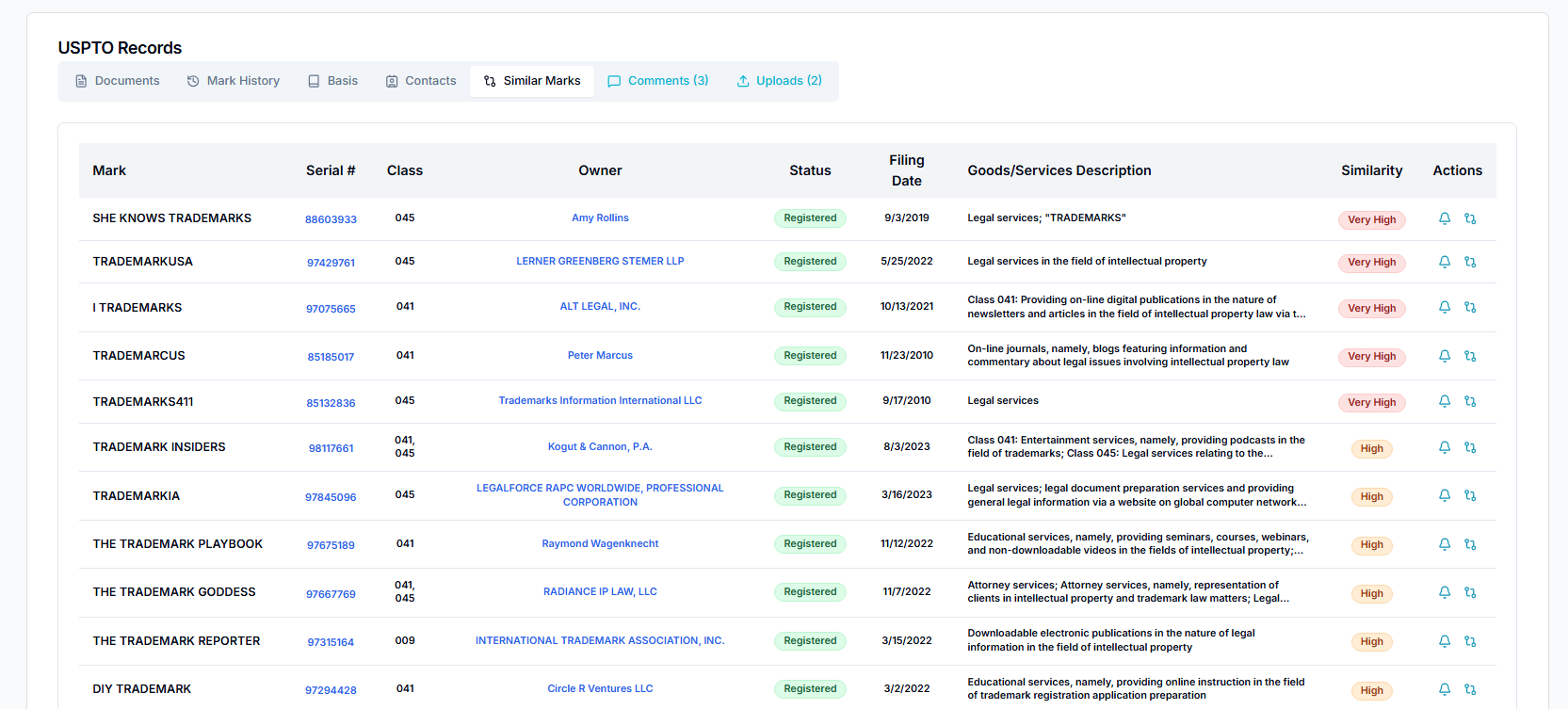Click bell icon for THE TRADEMARK REPORTER
The image size is (1568, 709).
[1445, 641]
